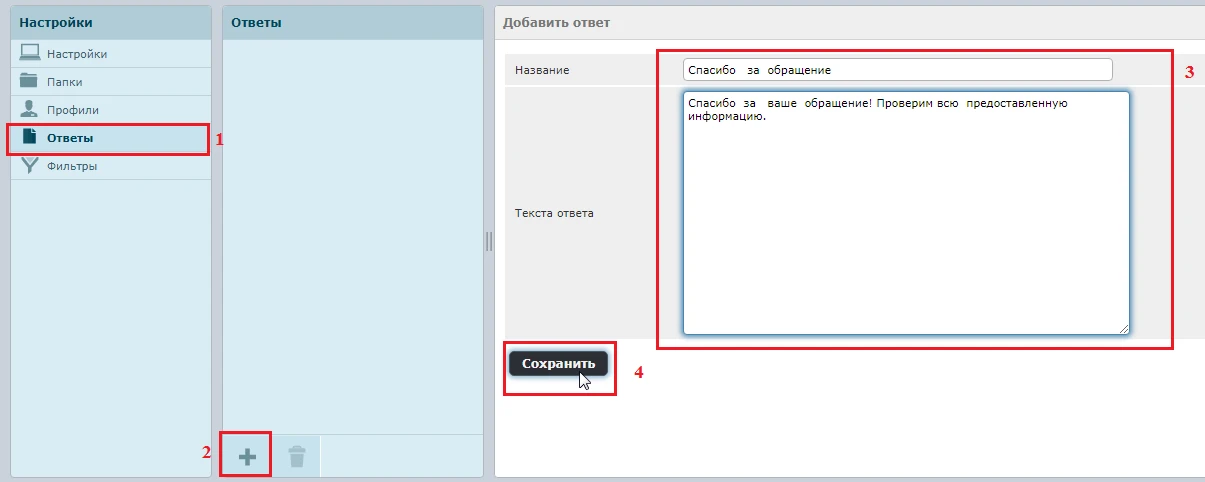Viewport: 1205px width, 482px height.
Task: Open the Папки sidebar section
Action: point(65,82)
